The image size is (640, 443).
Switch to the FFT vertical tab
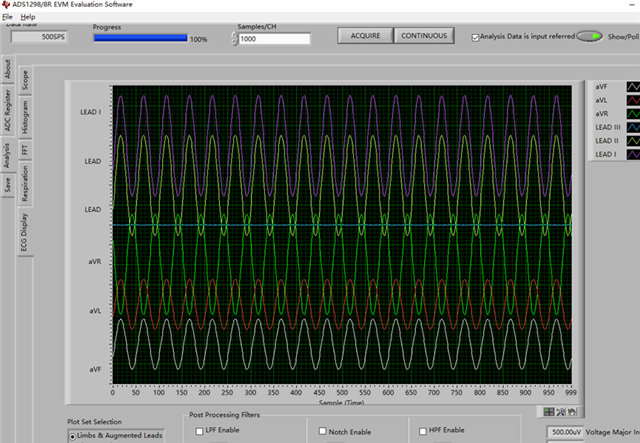[x=24, y=150]
